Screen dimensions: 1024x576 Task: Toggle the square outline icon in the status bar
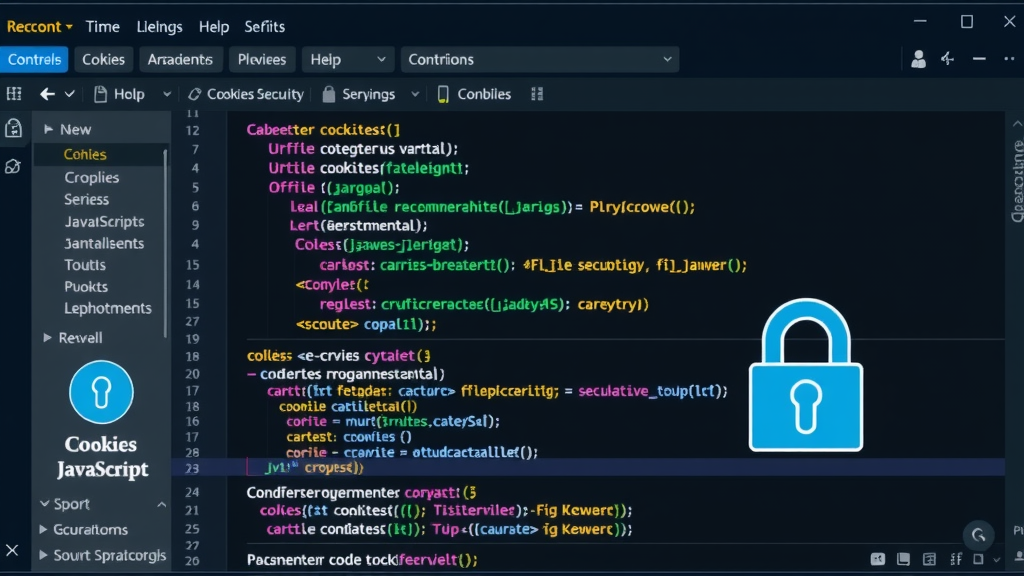(980, 560)
